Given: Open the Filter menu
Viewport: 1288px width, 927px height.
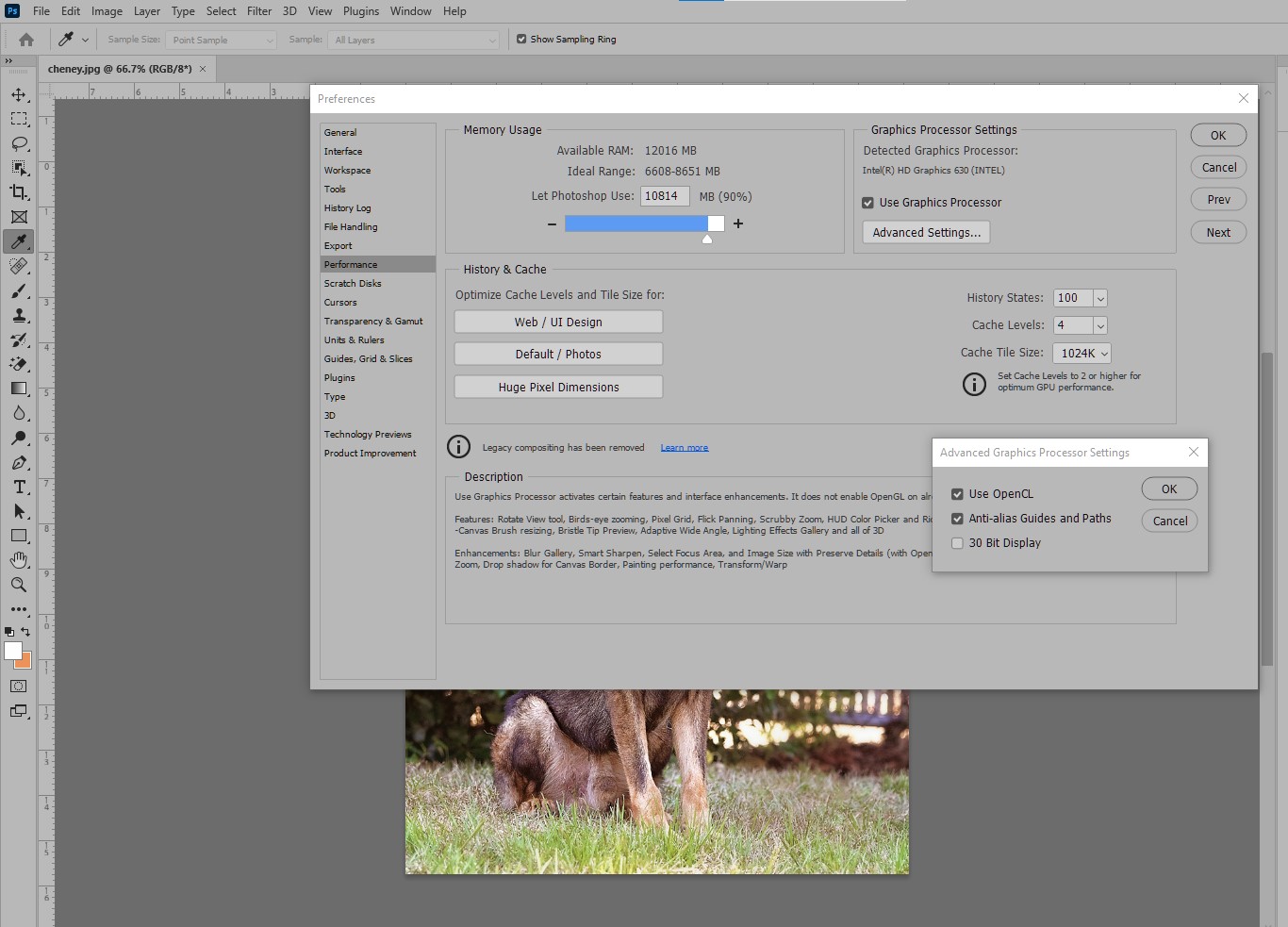Looking at the screenshot, I should click(x=258, y=10).
